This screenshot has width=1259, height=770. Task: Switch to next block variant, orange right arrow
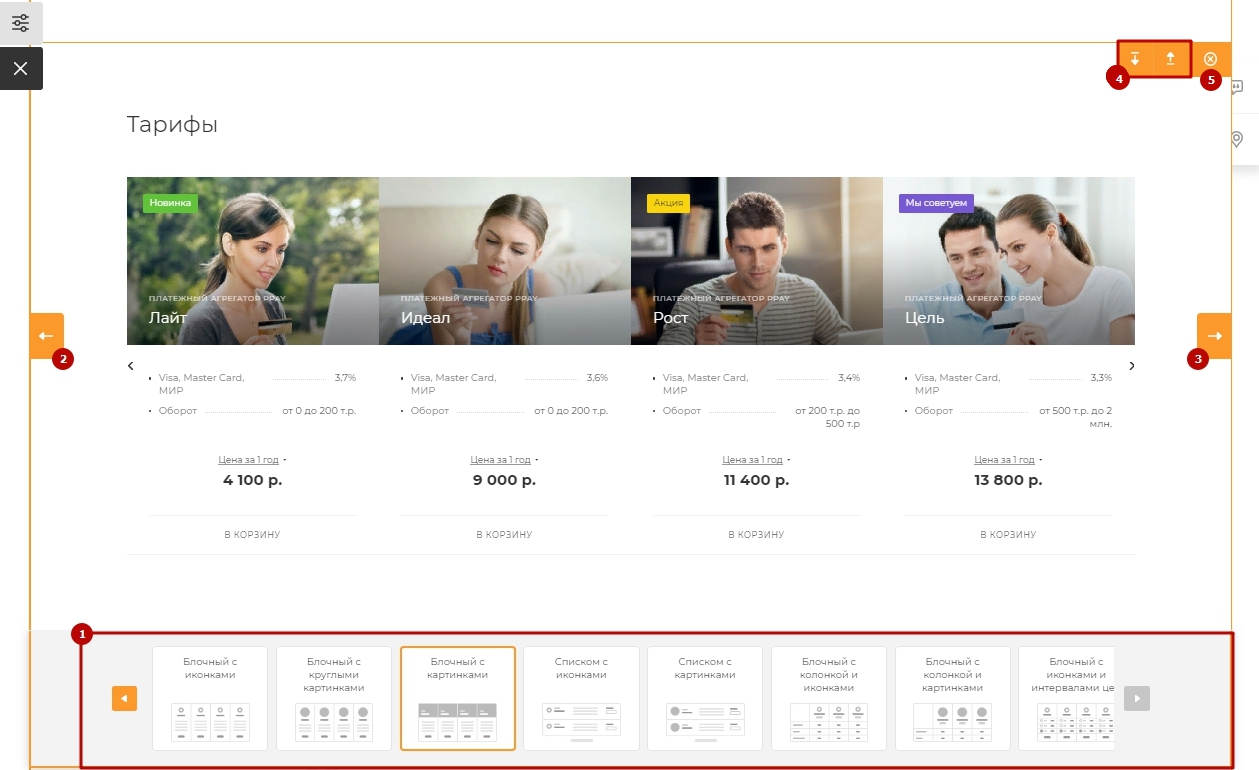[1214, 336]
